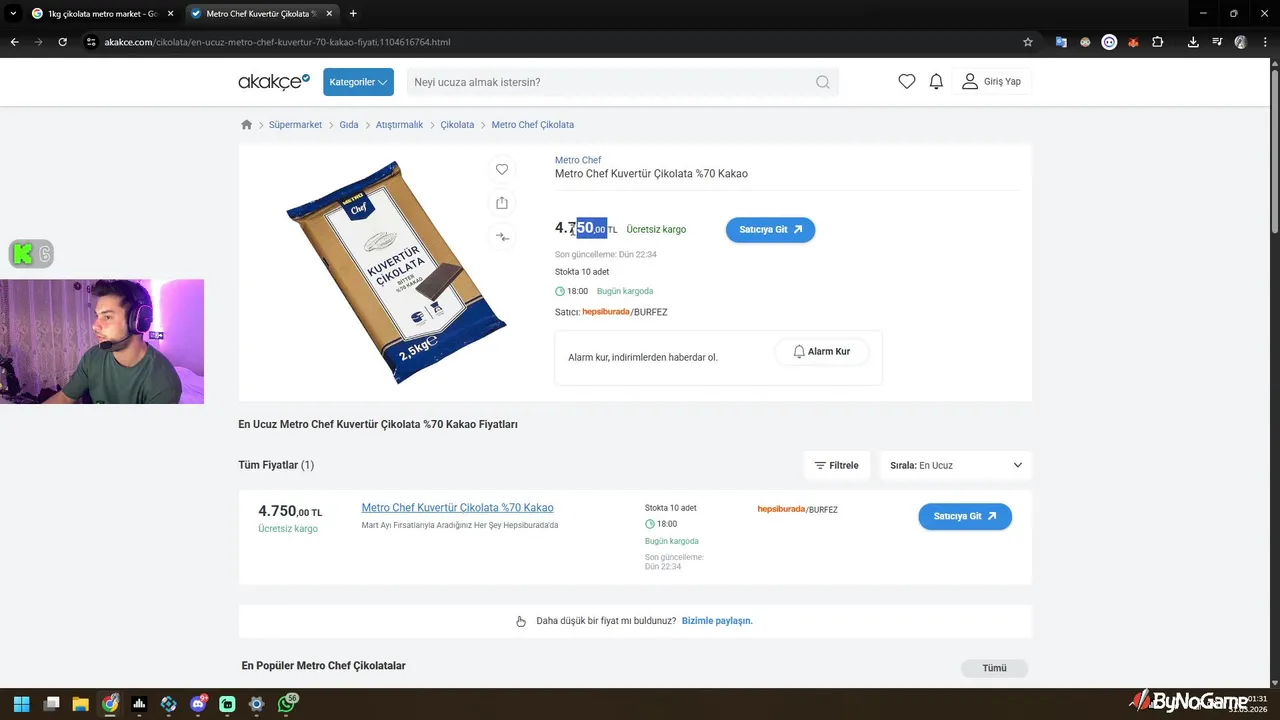This screenshot has height=720, width=1280.
Task: Open notifications bell icon in header
Action: tap(936, 82)
